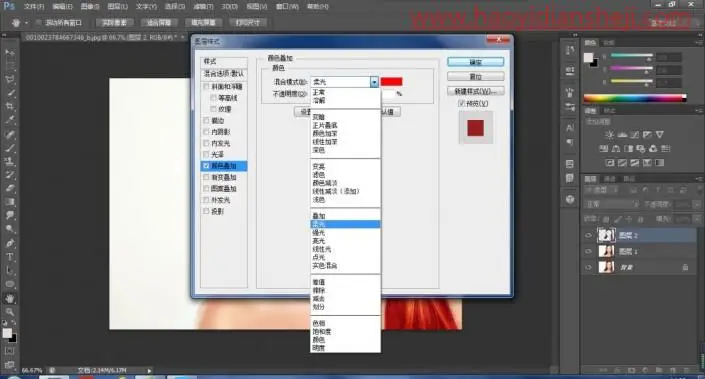Select the Lasso tool
The image size is (705, 379).
[x=10, y=80]
